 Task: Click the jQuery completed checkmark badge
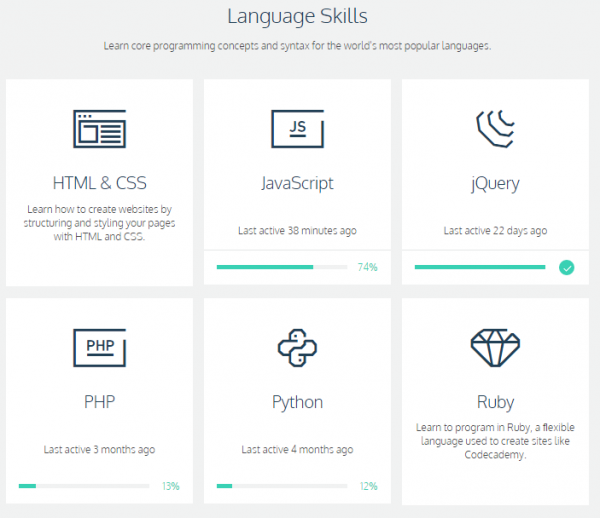(x=566, y=267)
